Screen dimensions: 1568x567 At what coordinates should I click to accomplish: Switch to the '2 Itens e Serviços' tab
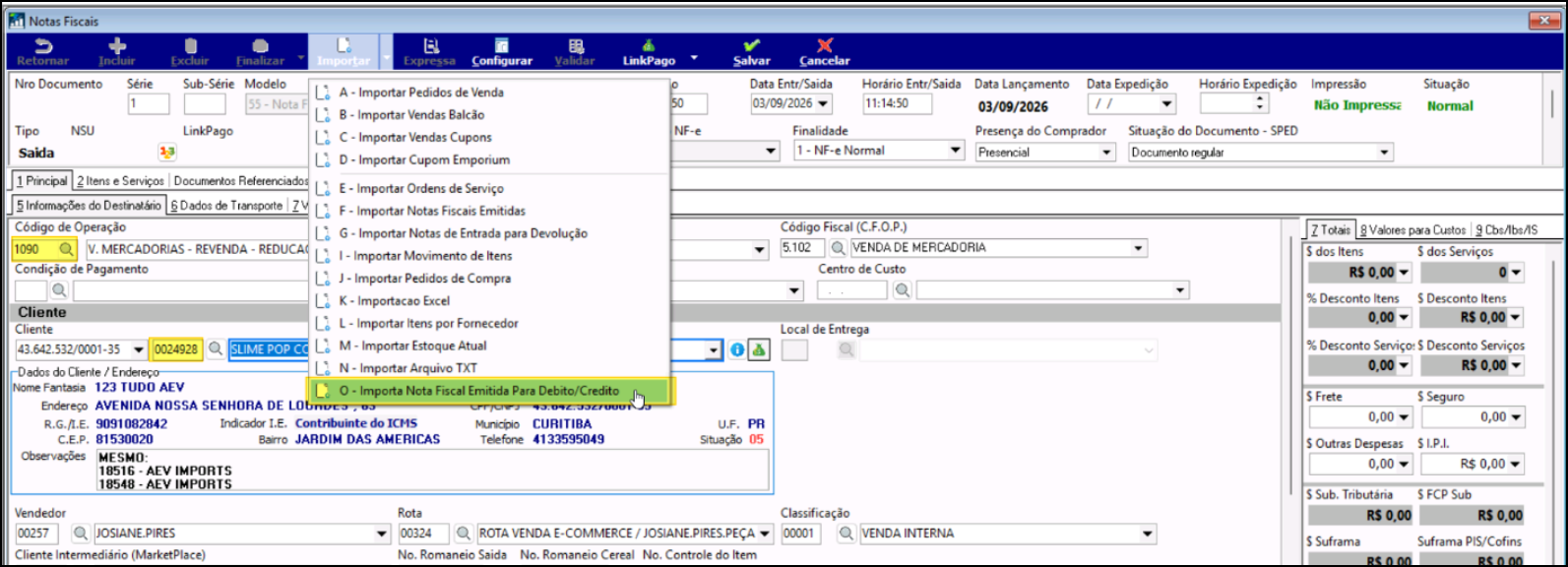[x=120, y=181]
